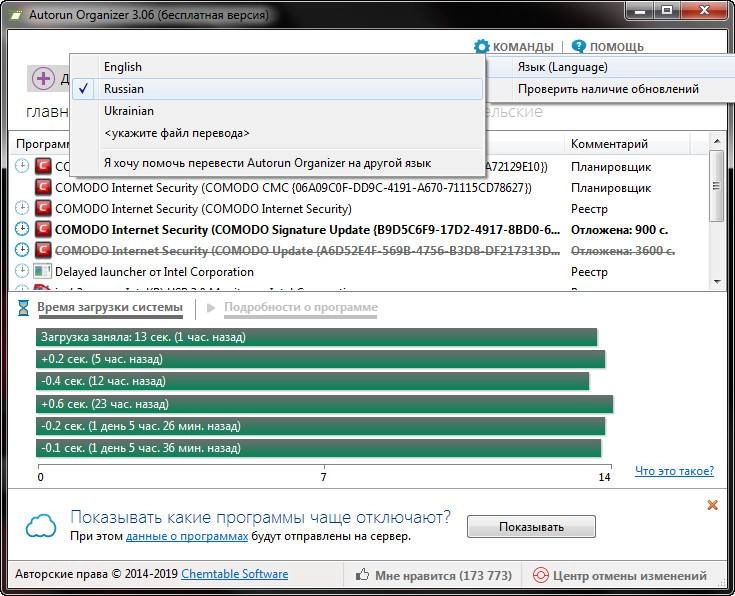Click the Autorun Organizer title bar app icon

pos(15,15)
